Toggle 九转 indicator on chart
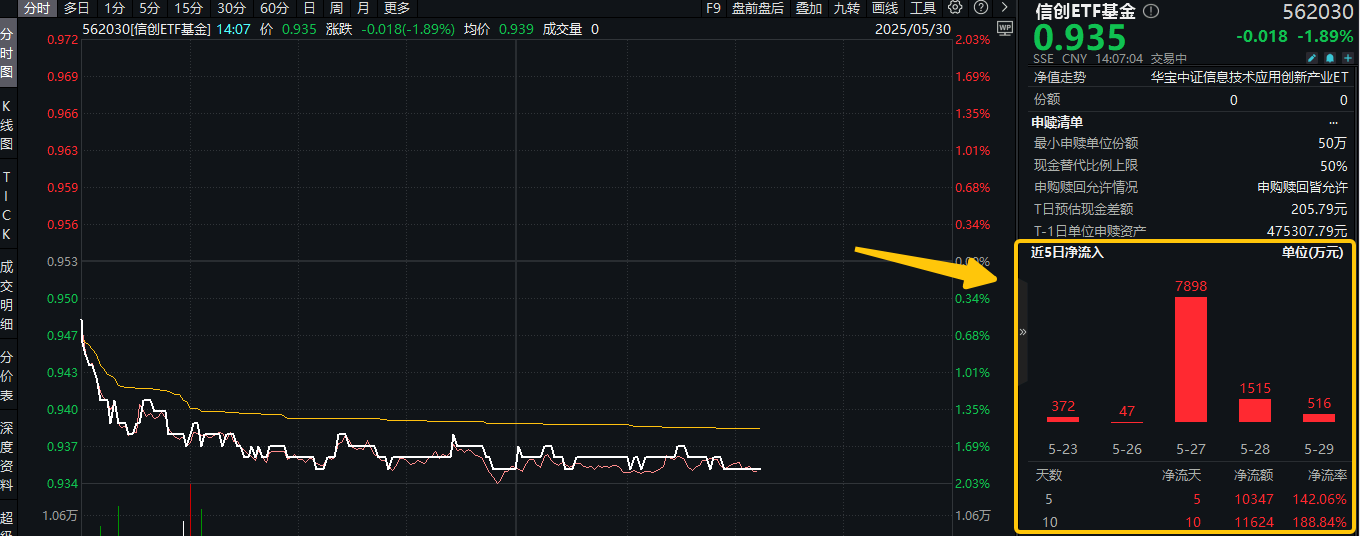 pos(846,8)
